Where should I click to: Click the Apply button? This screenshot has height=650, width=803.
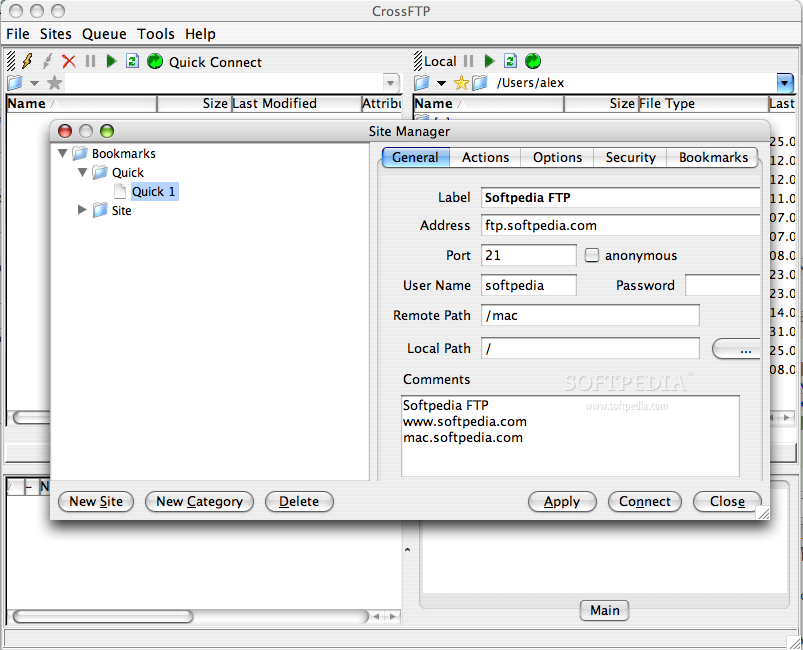pyautogui.click(x=562, y=501)
